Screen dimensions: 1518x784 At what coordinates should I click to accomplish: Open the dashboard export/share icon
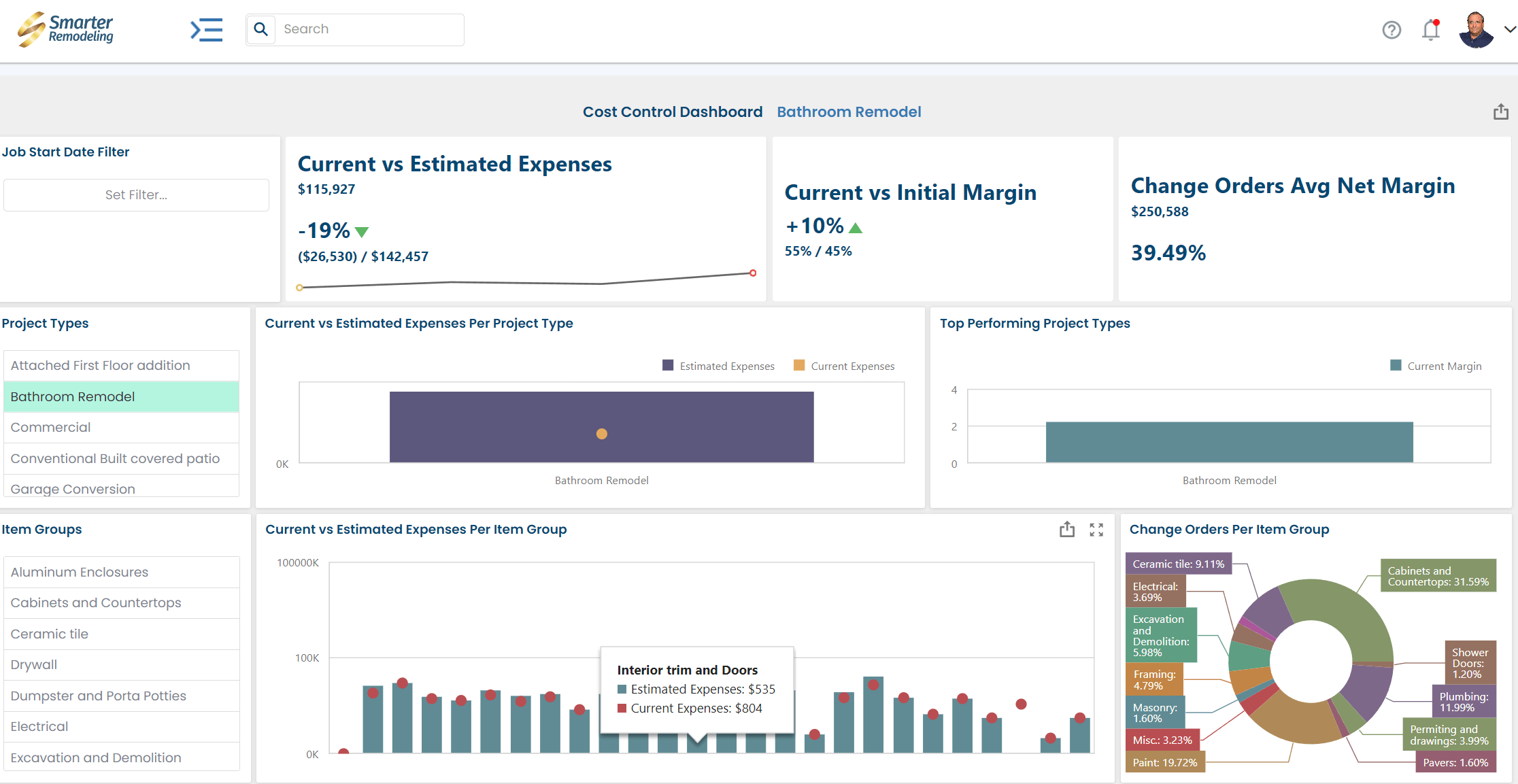tap(1500, 111)
